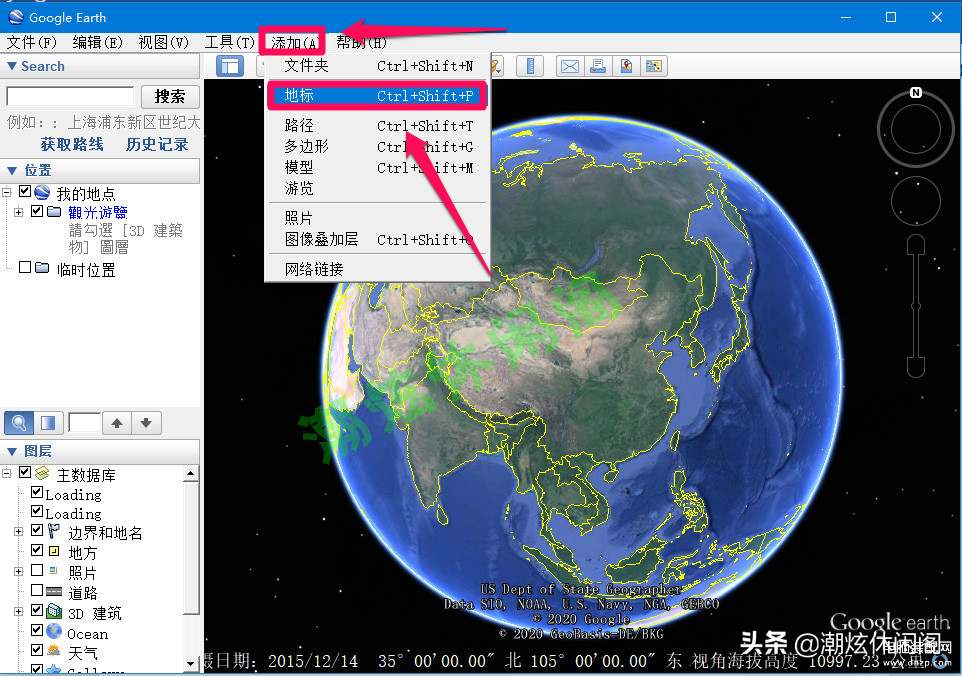Click the 天气 weather sun icon
The image size is (962, 676).
[x=54, y=650]
